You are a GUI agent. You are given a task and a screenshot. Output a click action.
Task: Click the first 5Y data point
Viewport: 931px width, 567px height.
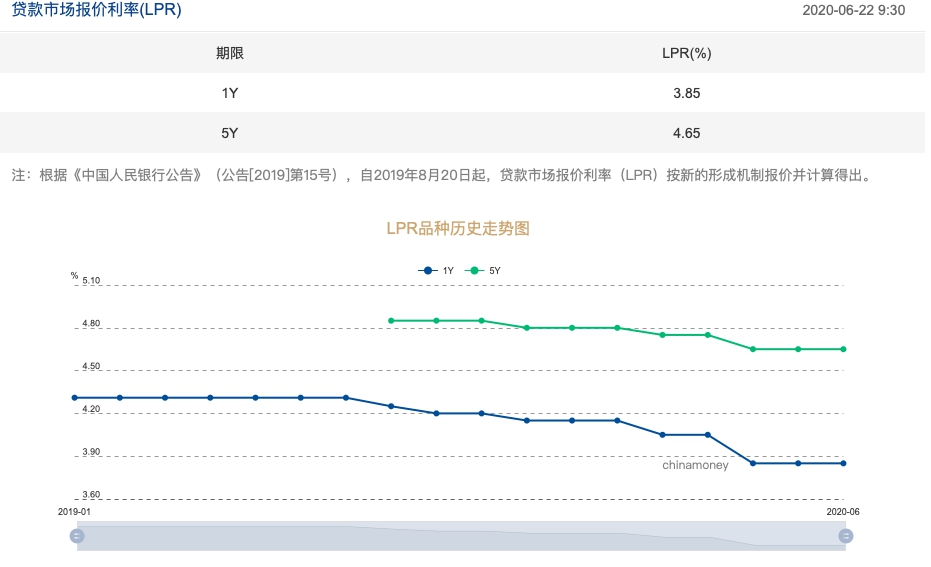click(391, 321)
